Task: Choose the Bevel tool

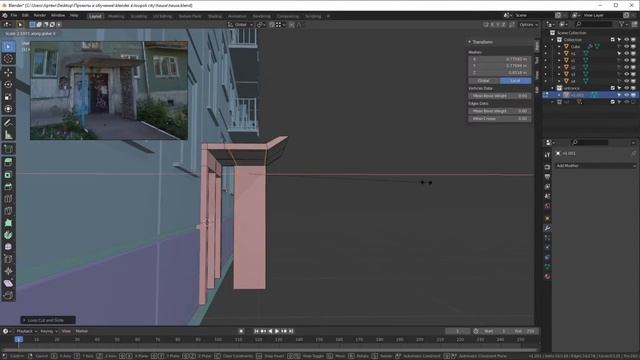Action: (8, 187)
